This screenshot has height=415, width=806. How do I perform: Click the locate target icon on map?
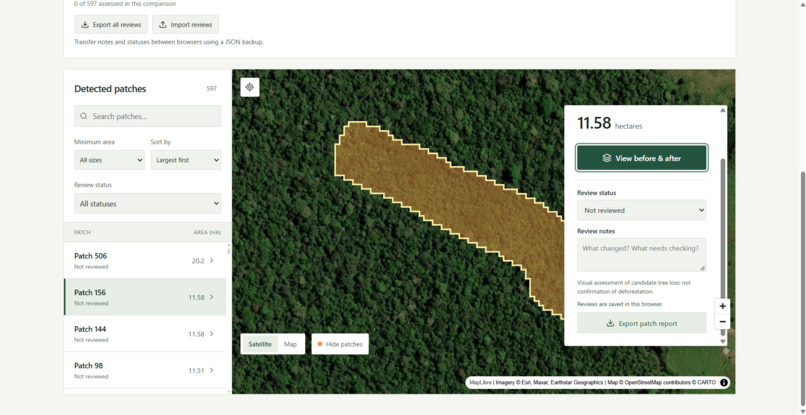click(250, 87)
